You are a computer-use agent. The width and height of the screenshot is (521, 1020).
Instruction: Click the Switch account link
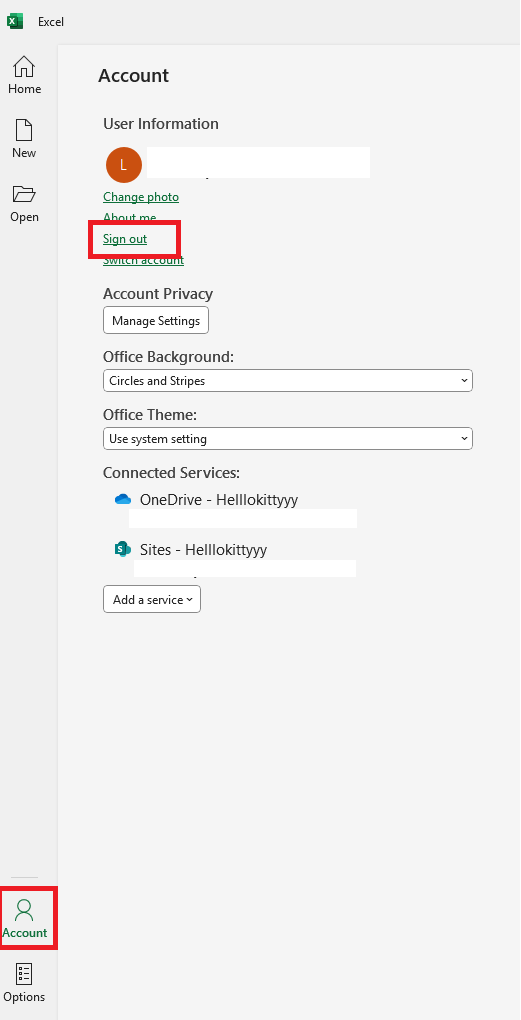pyautogui.click(x=143, y=260)
